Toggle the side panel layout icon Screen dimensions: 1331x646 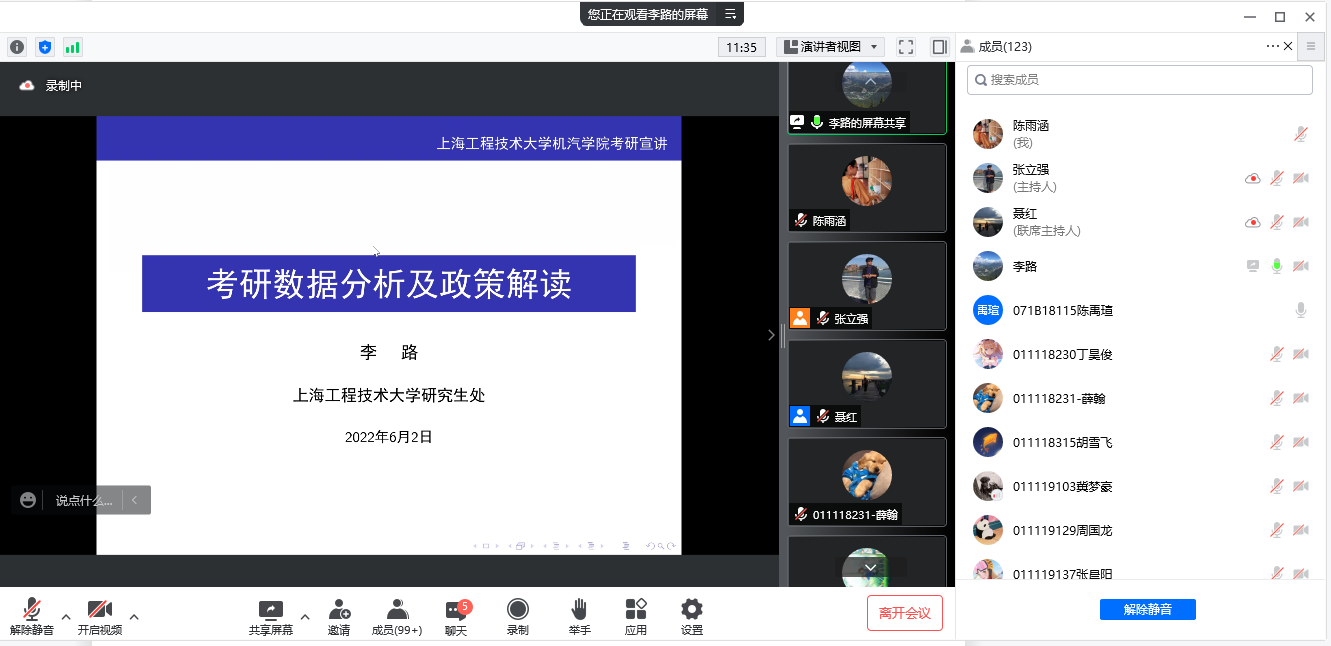[x=939, y=47]
